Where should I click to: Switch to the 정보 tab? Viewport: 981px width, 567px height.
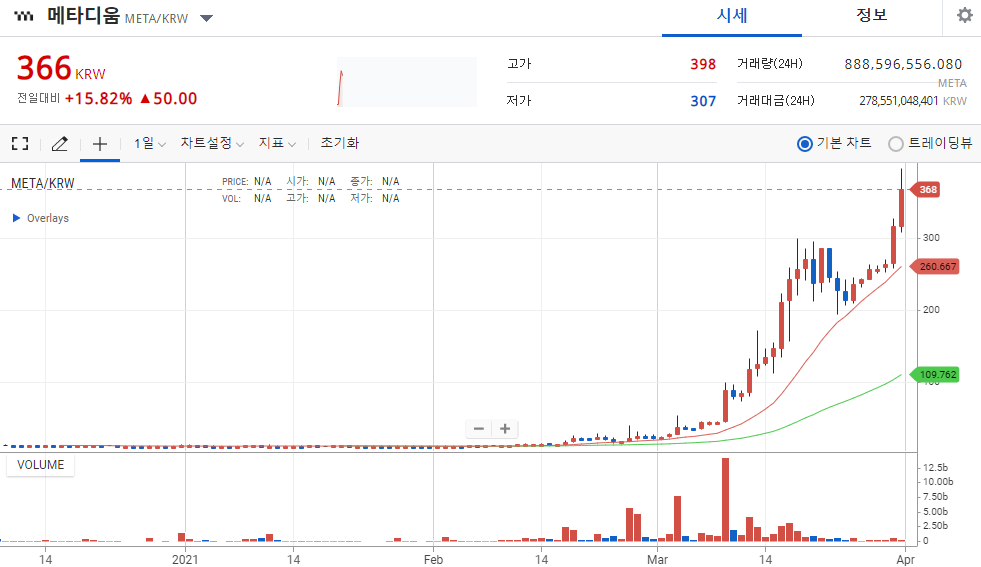click(872, 16)
